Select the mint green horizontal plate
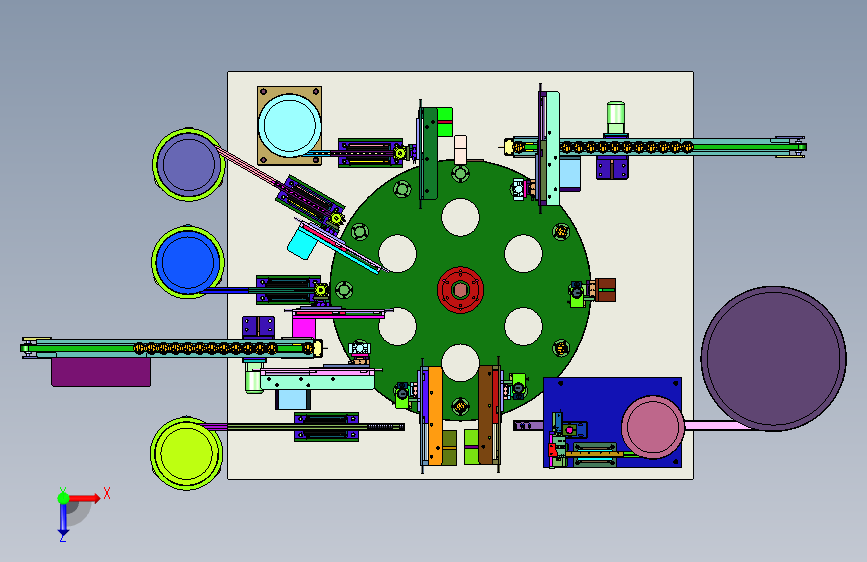 coord(317,381)
